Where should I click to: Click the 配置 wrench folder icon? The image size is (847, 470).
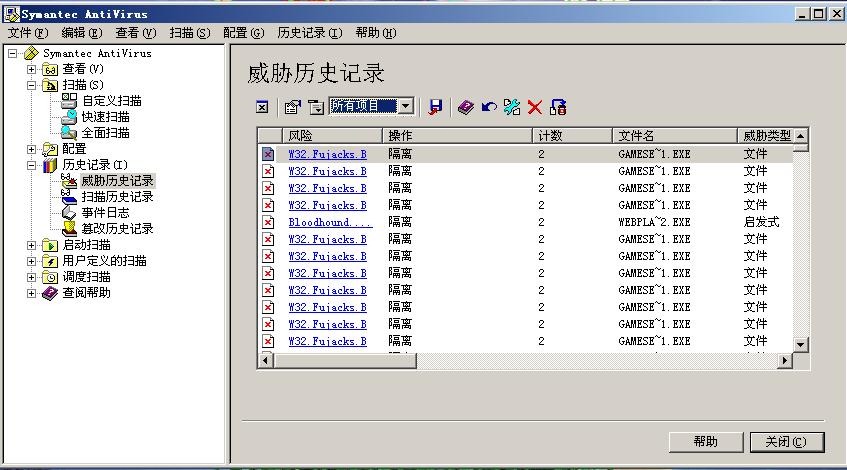[x=50, y=149]
